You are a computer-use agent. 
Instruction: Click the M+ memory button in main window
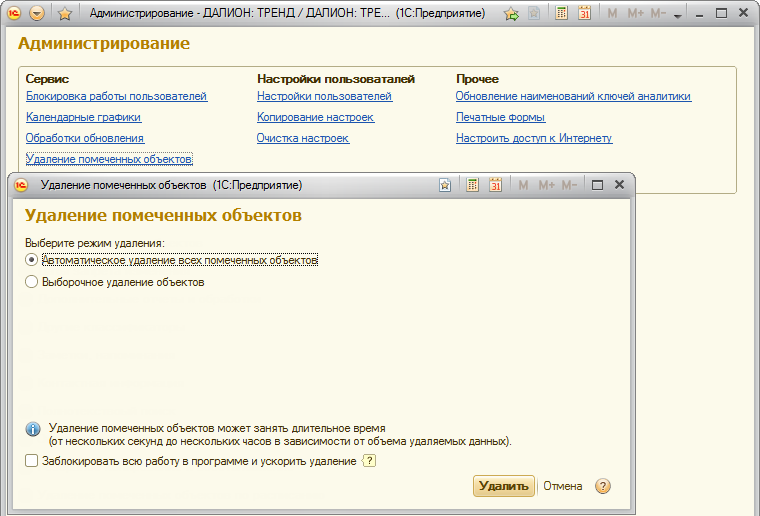coord(635,14)
